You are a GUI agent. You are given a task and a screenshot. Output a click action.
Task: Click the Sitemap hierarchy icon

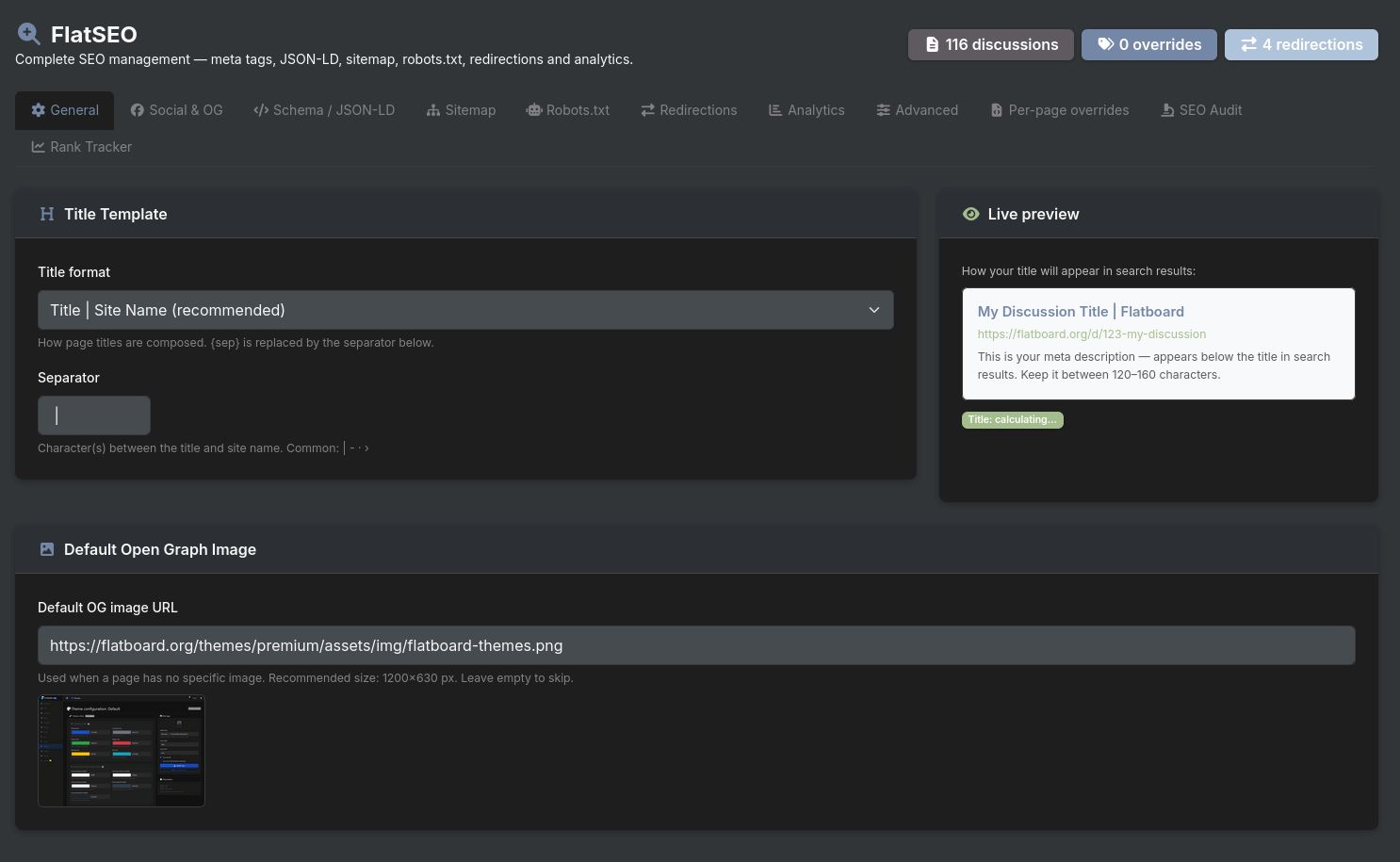tap(433, 110)
